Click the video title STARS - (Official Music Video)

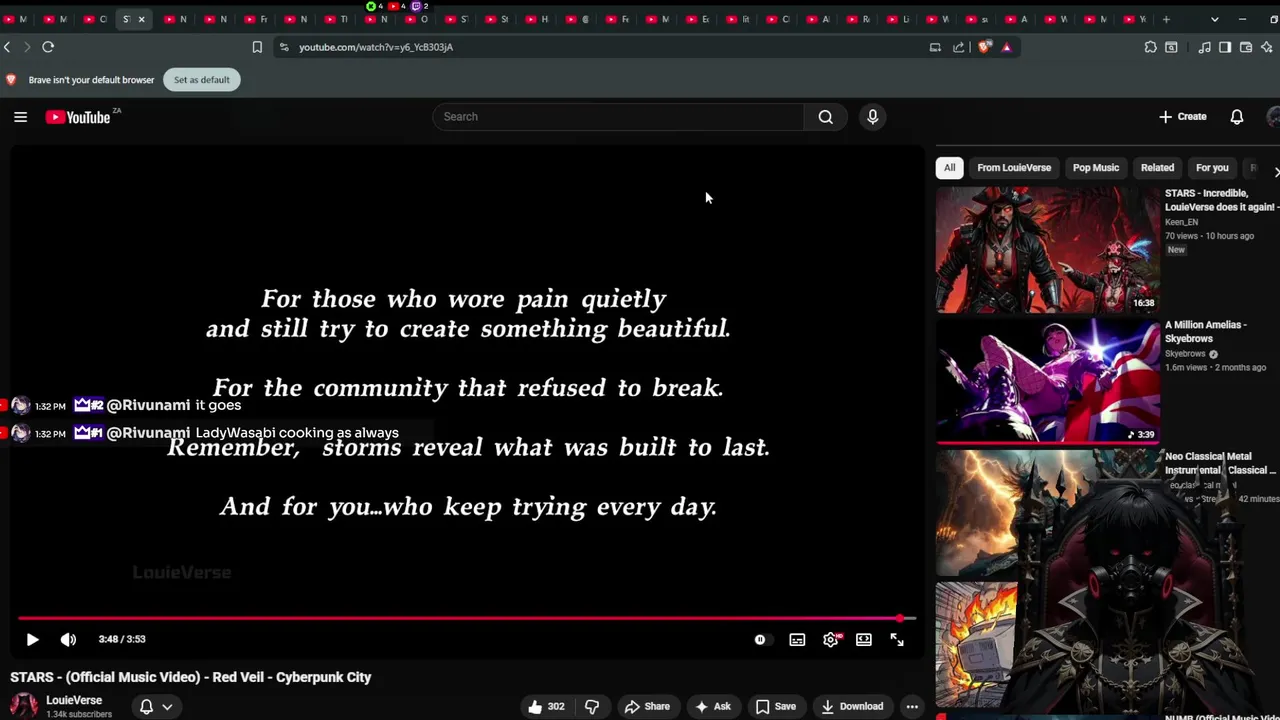click(x=190, y=677)
